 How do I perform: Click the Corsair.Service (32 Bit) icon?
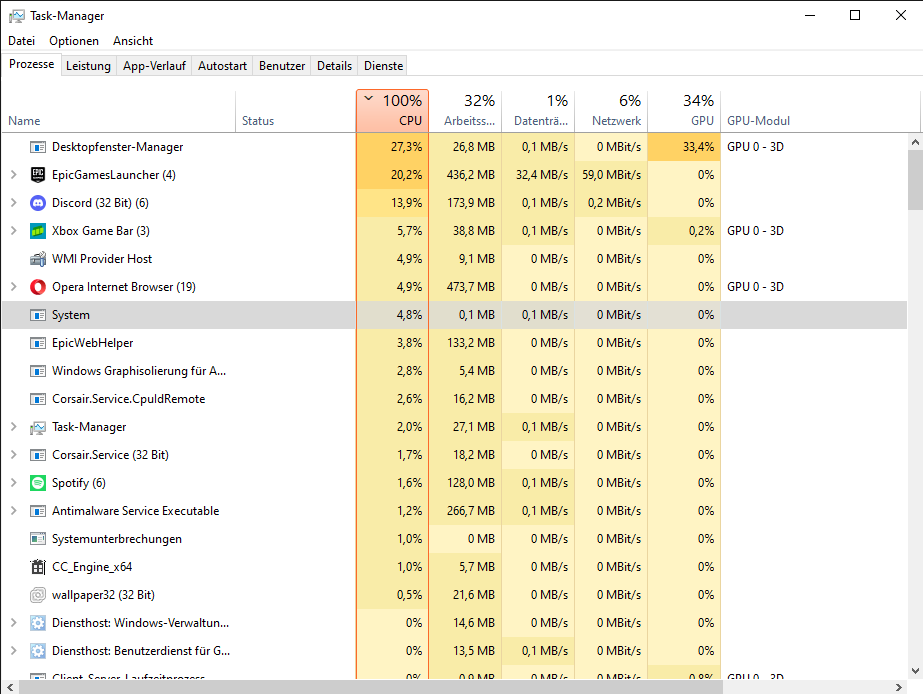pos(38,455)
